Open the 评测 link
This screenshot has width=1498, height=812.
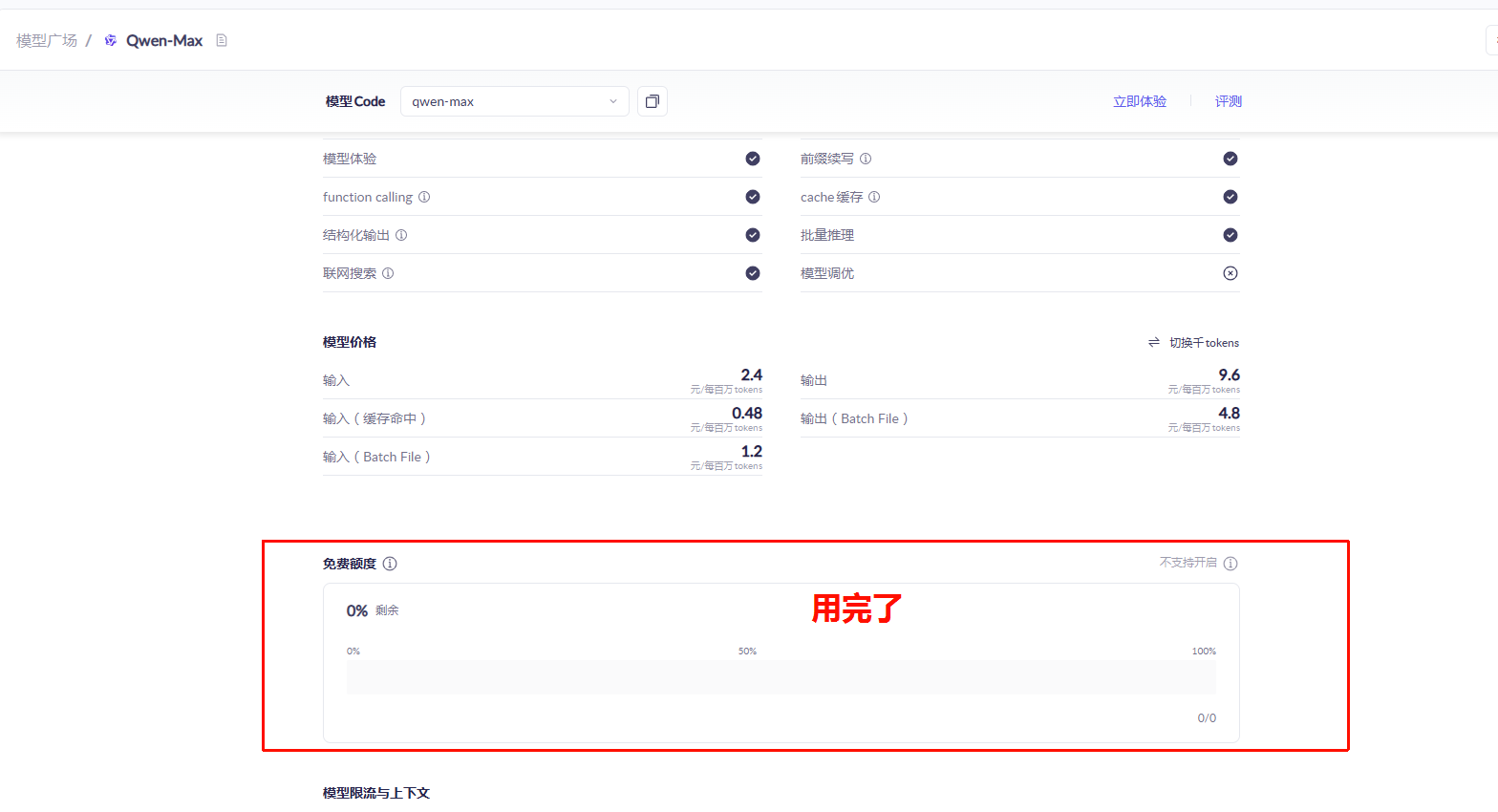1229,101
